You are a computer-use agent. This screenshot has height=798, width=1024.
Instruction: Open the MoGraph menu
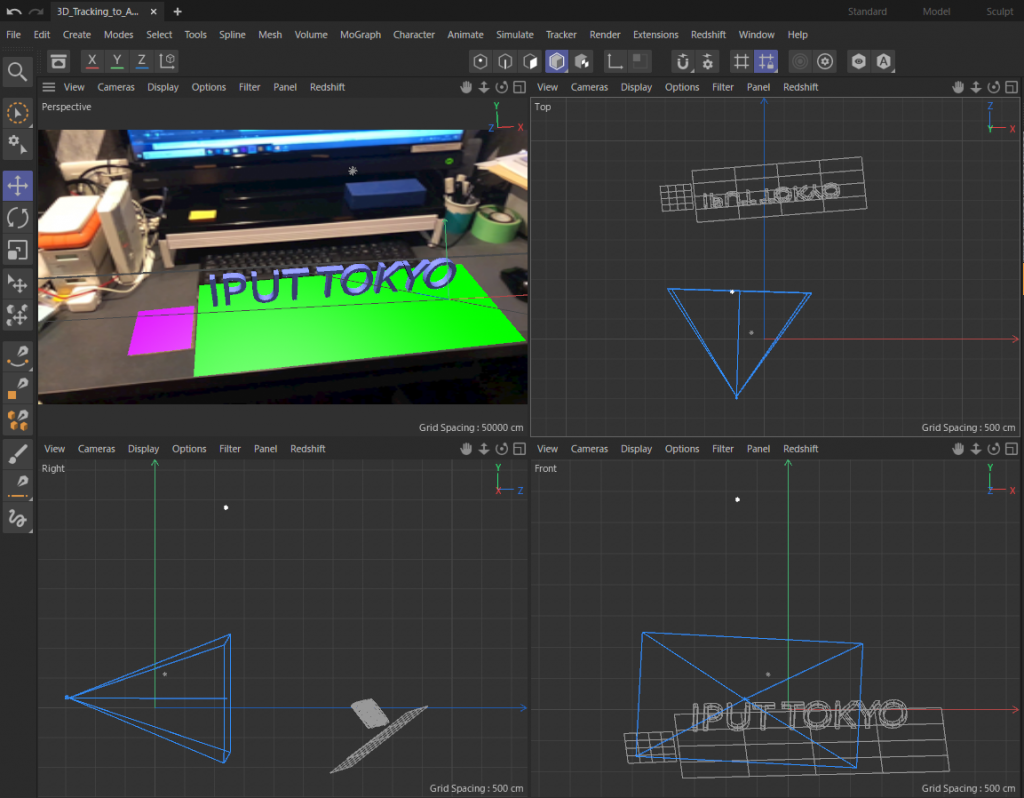click(360, 34)
